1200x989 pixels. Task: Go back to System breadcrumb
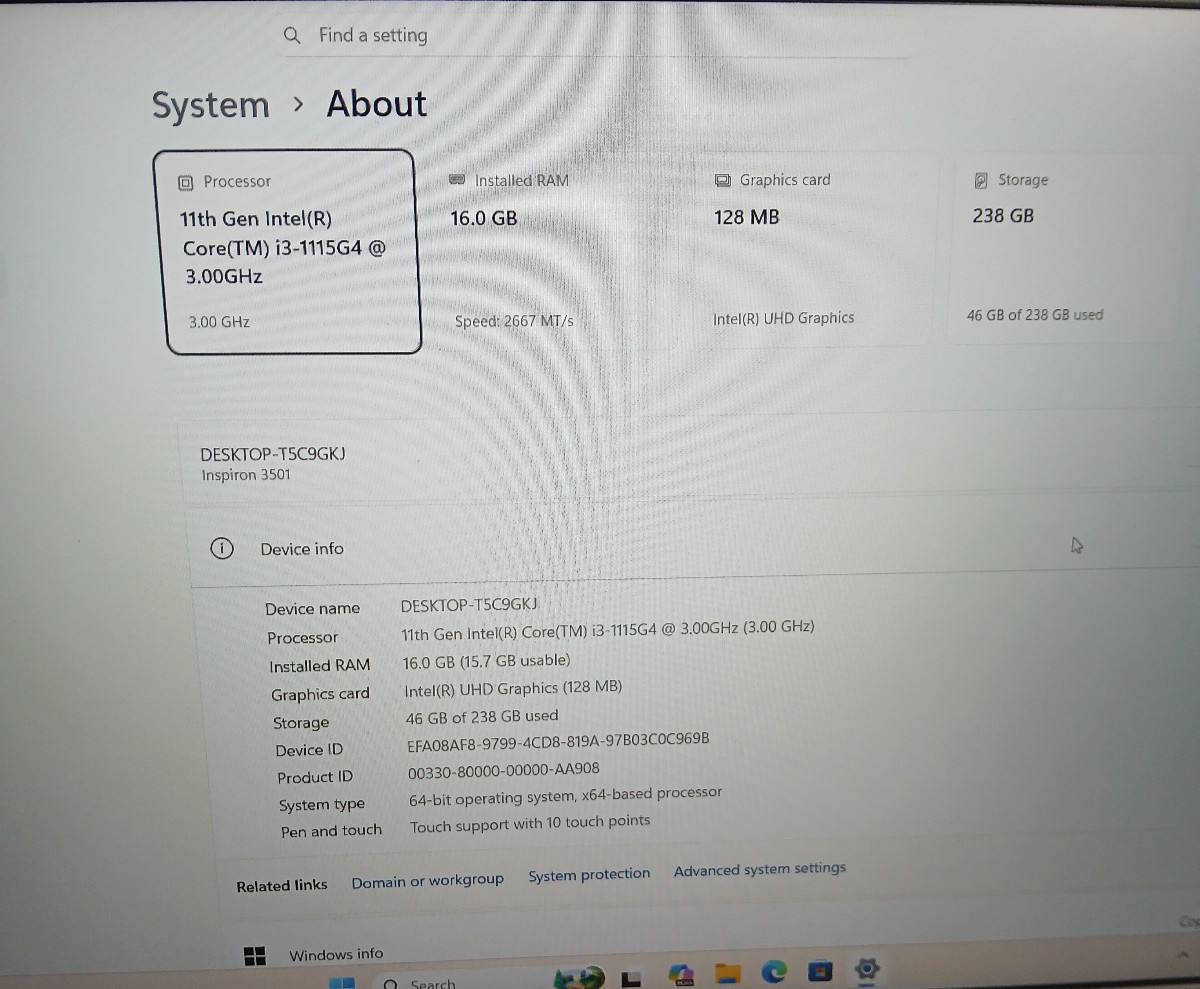coord(211,105)
